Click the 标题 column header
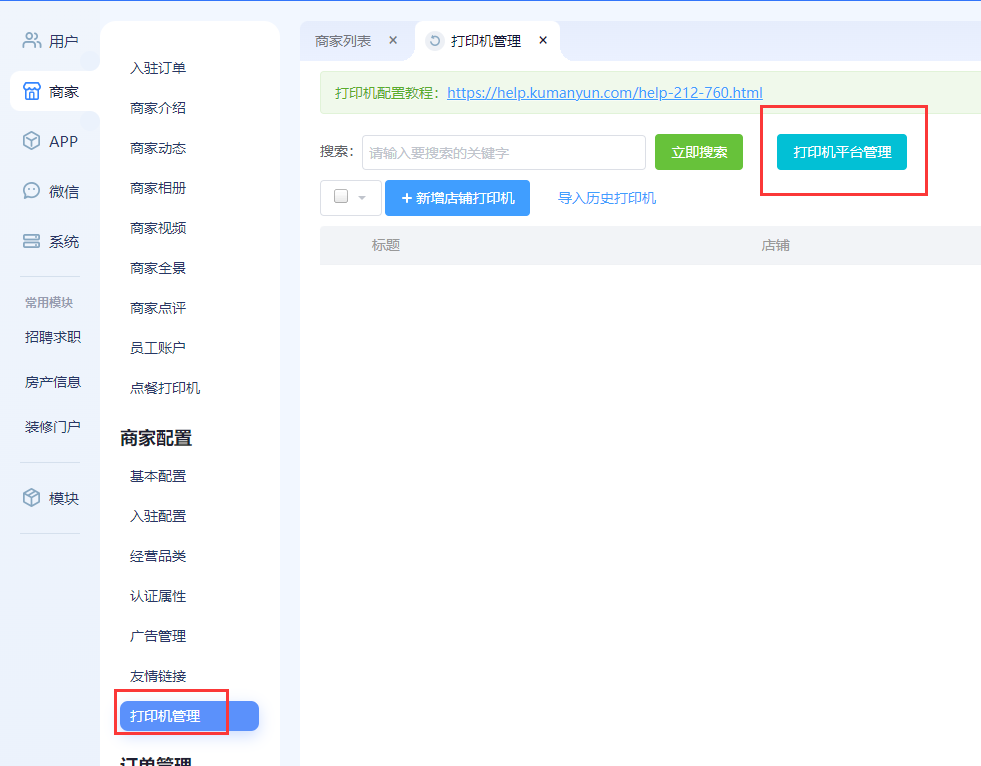The image size is (981, 766). (x=385, y=245)
